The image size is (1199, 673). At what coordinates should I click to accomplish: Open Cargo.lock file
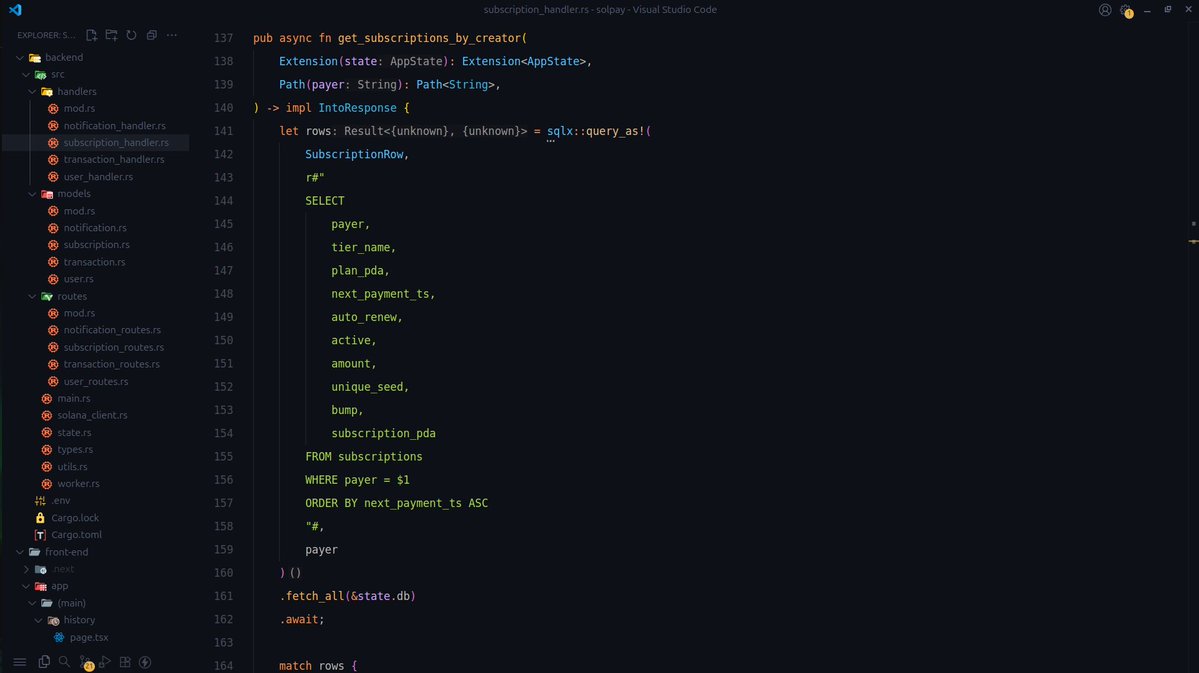[75, 518]
